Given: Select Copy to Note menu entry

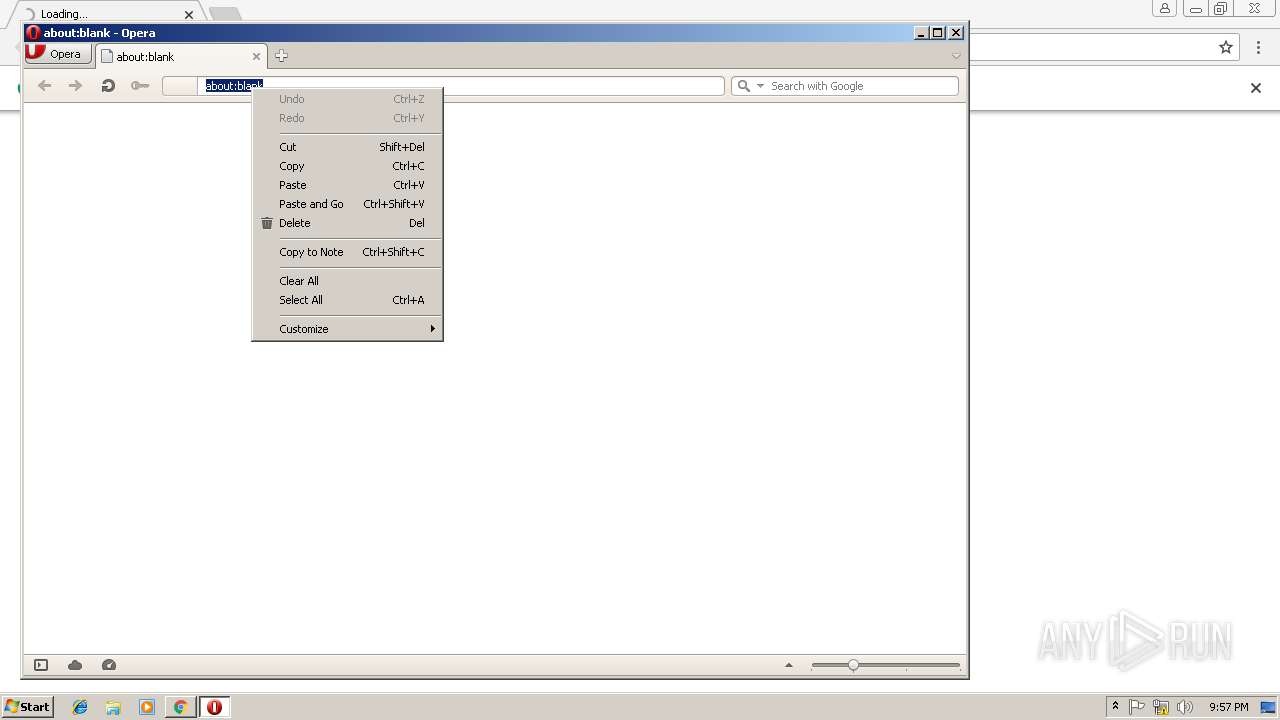Looking at the screenshot, I should pos(347,252).
